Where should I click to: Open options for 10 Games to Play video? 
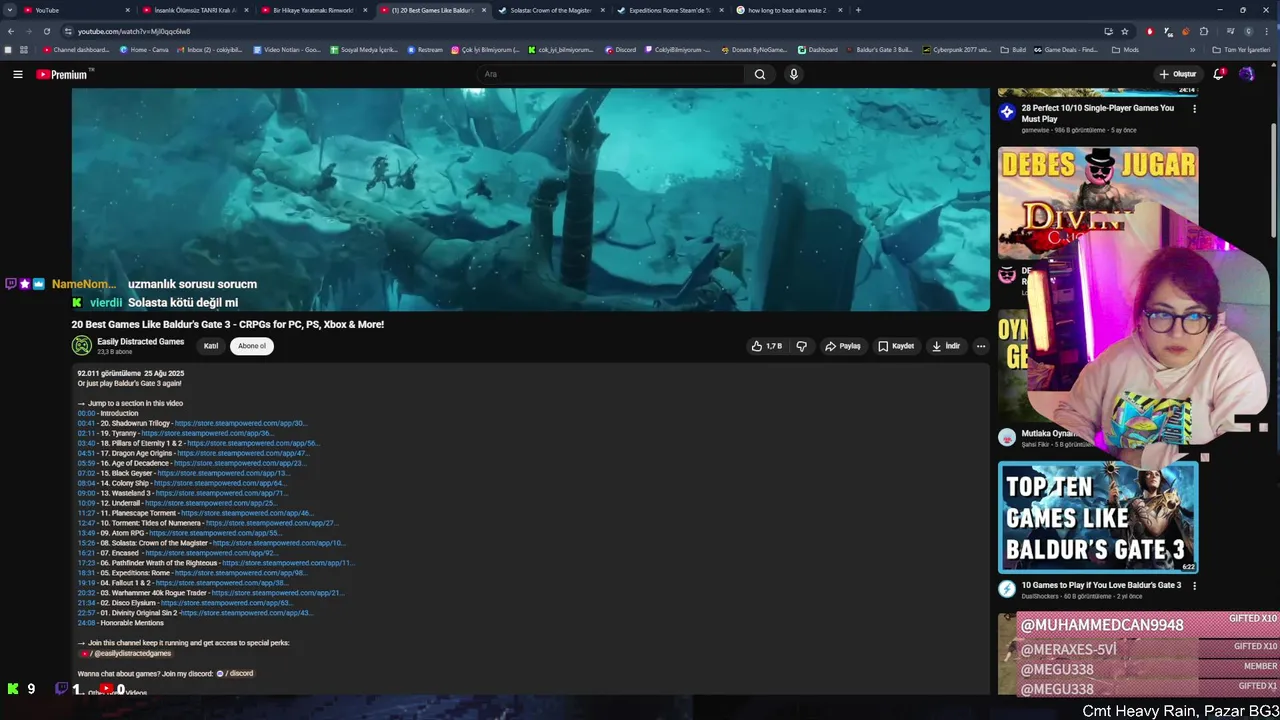click(1194, 586)
